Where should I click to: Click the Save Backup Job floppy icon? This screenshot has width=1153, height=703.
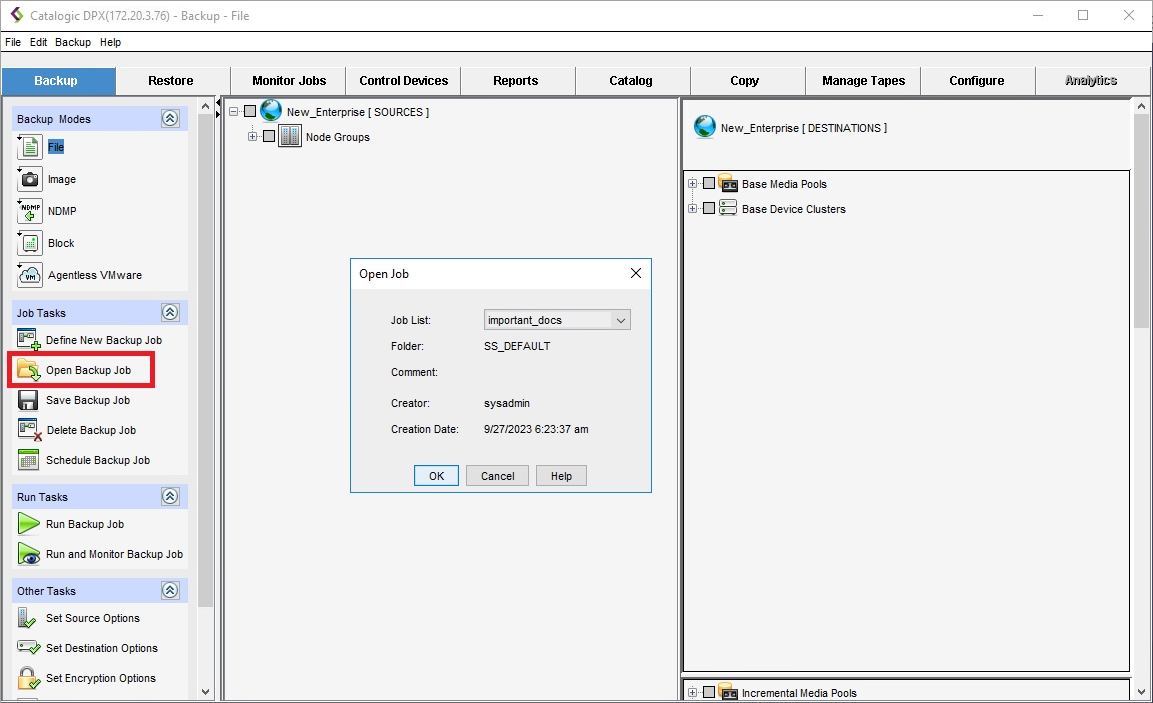click(28, 401)
